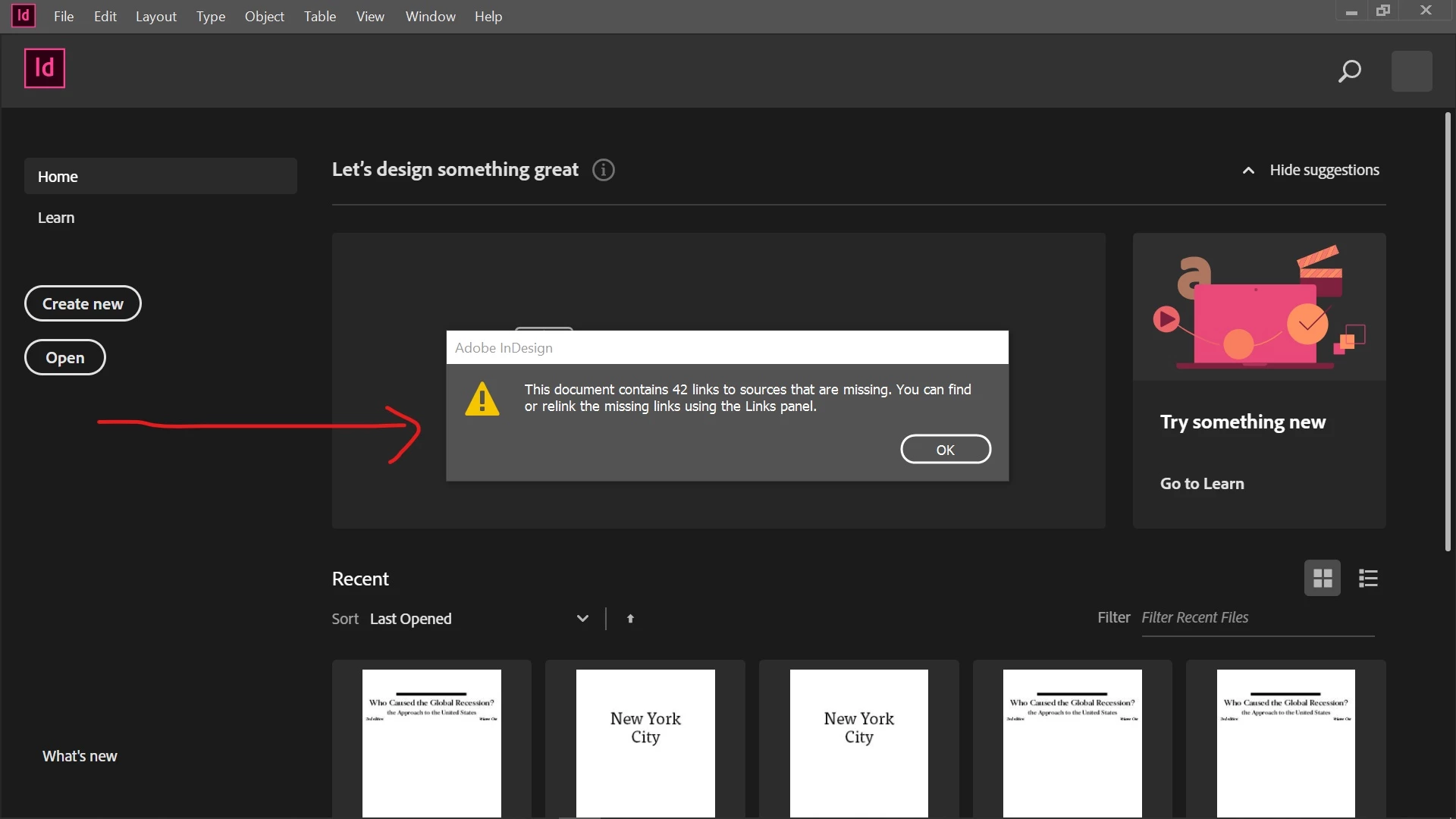Click the small InDesign icon in menu bar
This screenshot has height=819, width=1456.
24,16
